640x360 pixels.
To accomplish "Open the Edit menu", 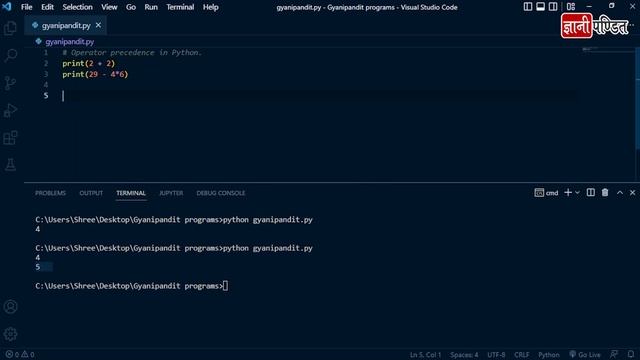I will [x=47, y=7].
